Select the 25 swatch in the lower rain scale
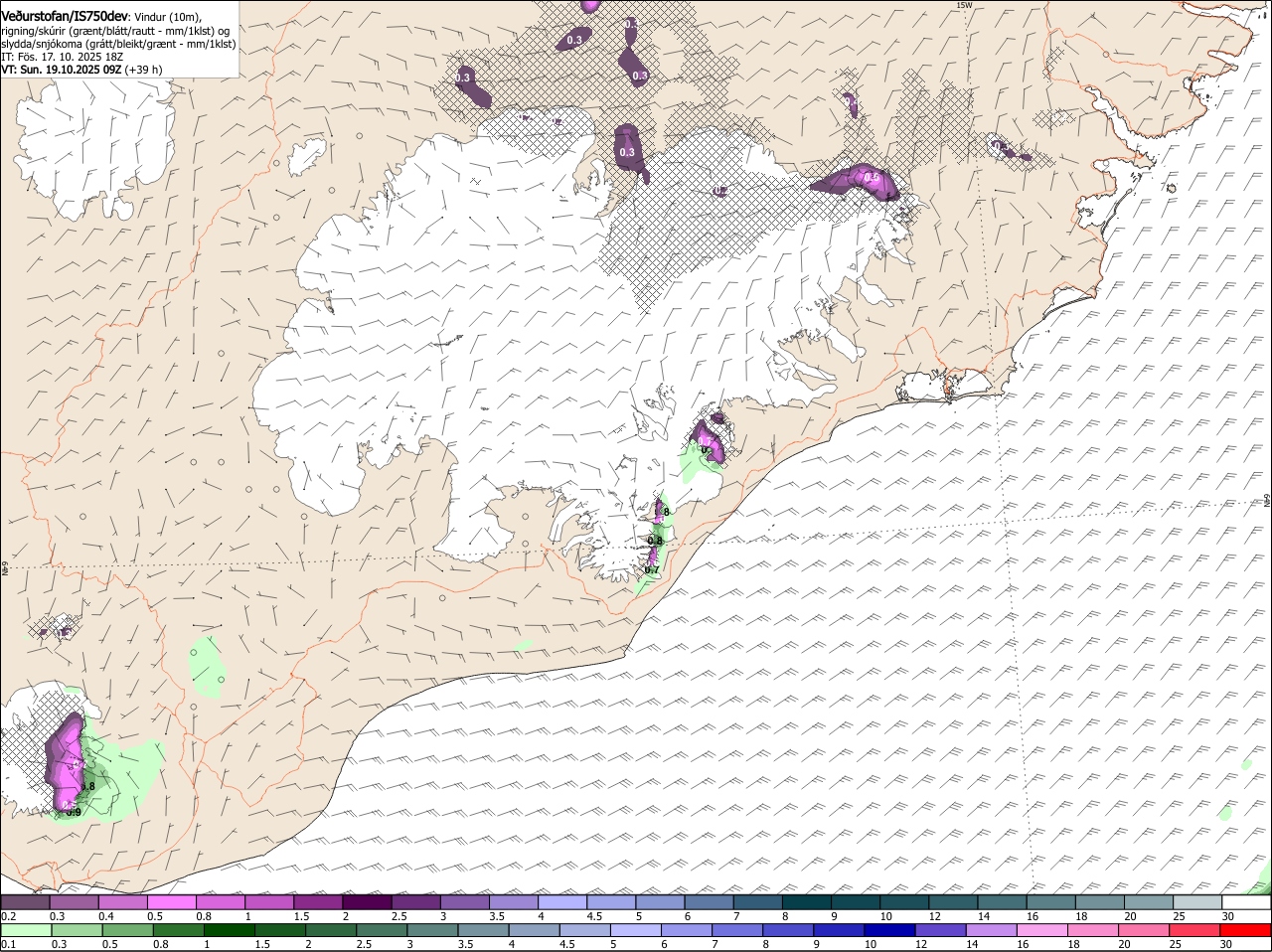The height and width of the screenshot is (952, 1272). (x=1193, y=931)
